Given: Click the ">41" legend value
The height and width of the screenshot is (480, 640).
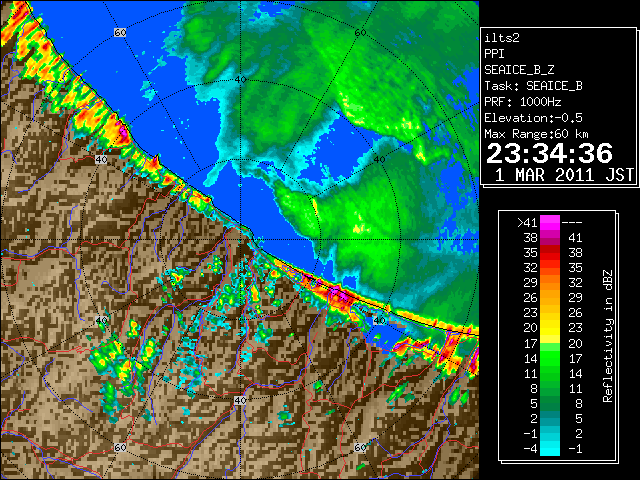Looking at the screenshot, I should (x=527, y=223).
